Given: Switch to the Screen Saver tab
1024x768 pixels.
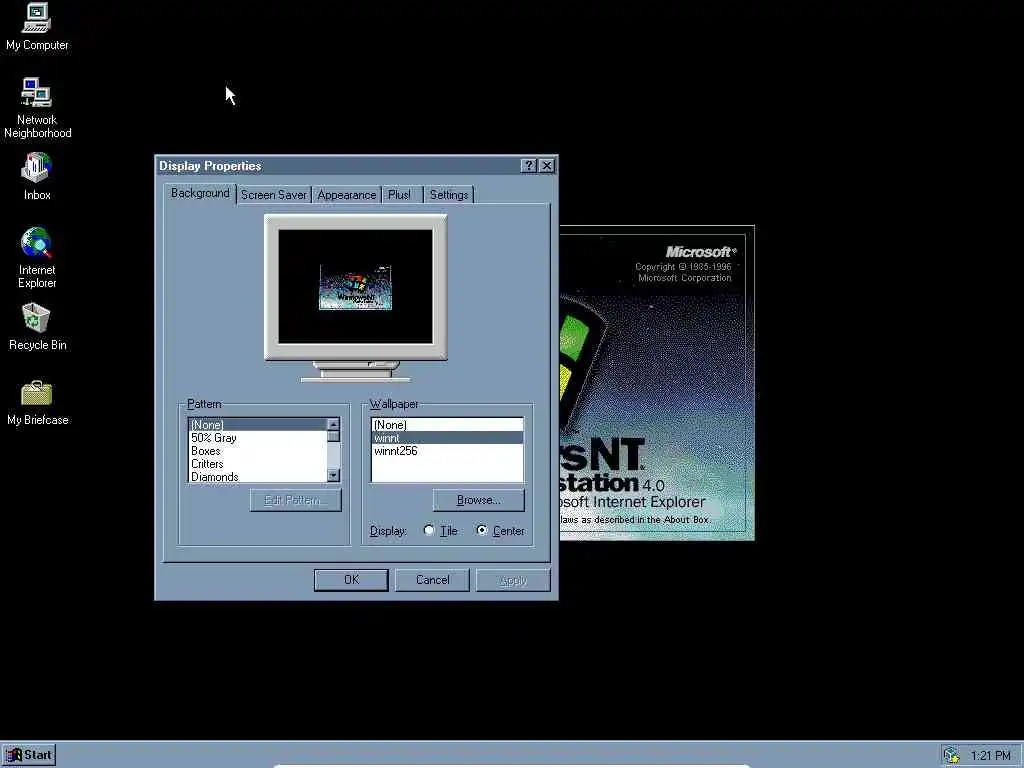Looking at the screenshot, I should coord(274,195).
